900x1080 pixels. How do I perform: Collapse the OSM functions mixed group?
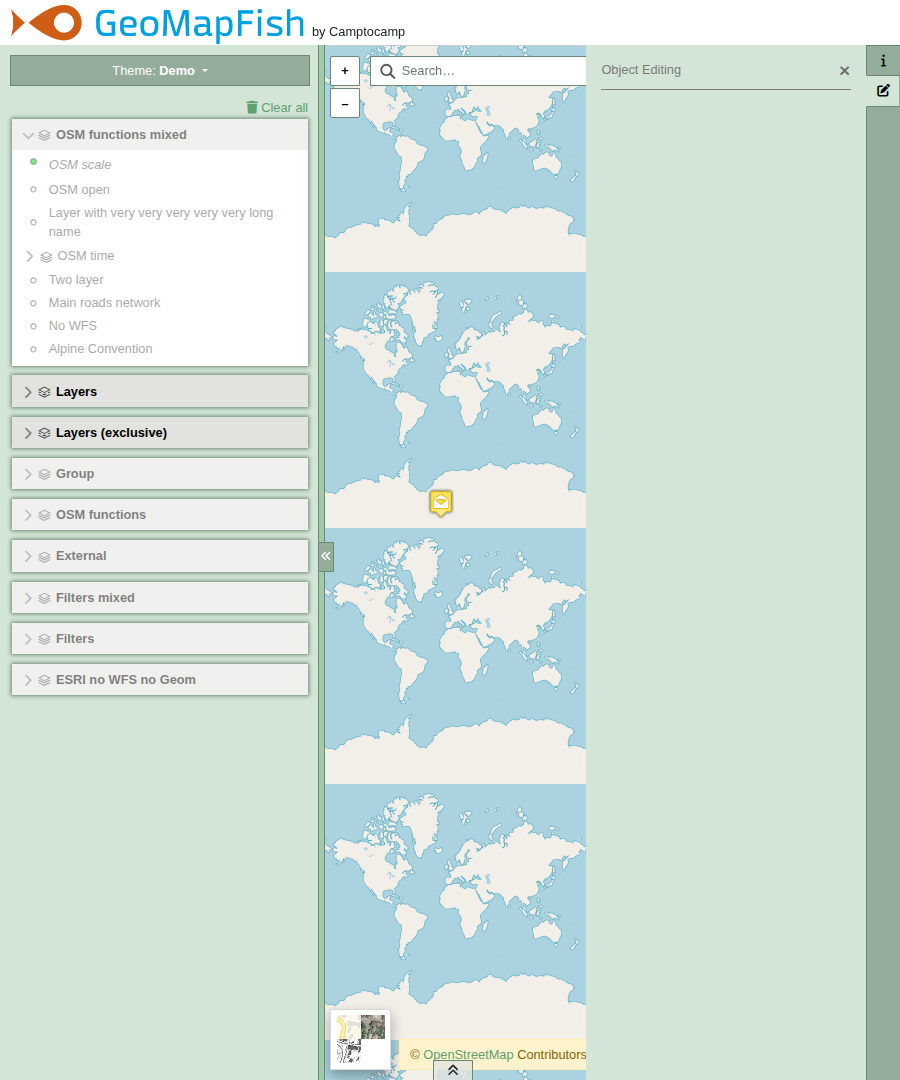(x=28, y=135)
